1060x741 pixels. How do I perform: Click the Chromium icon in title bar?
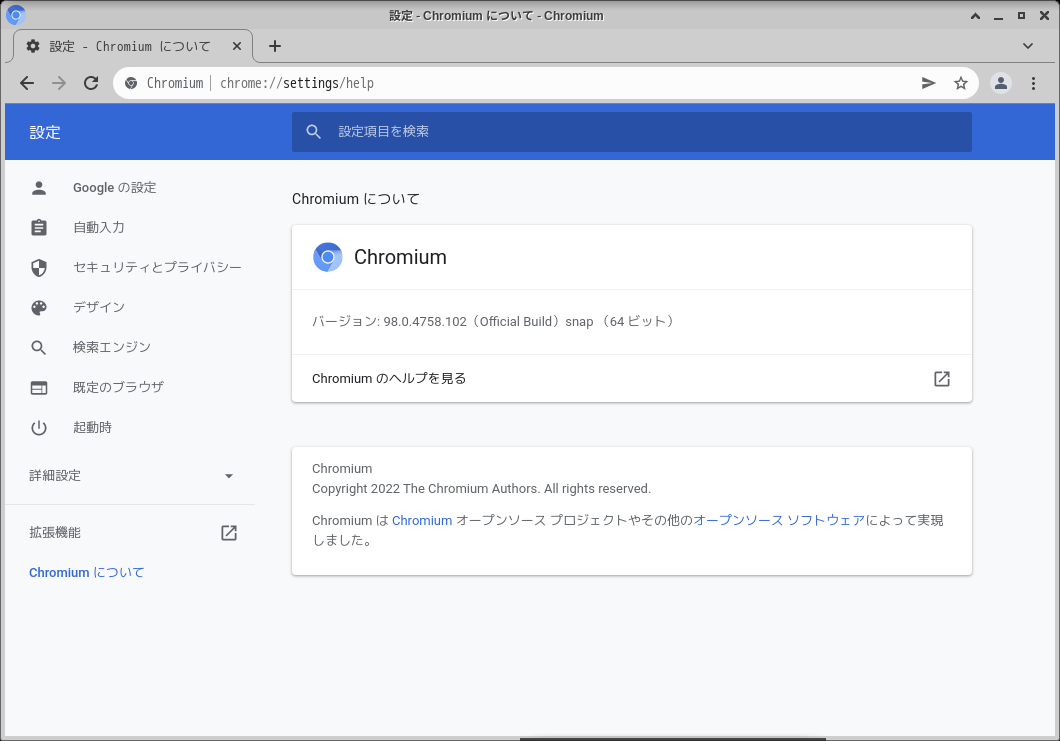tap(16, 14)
